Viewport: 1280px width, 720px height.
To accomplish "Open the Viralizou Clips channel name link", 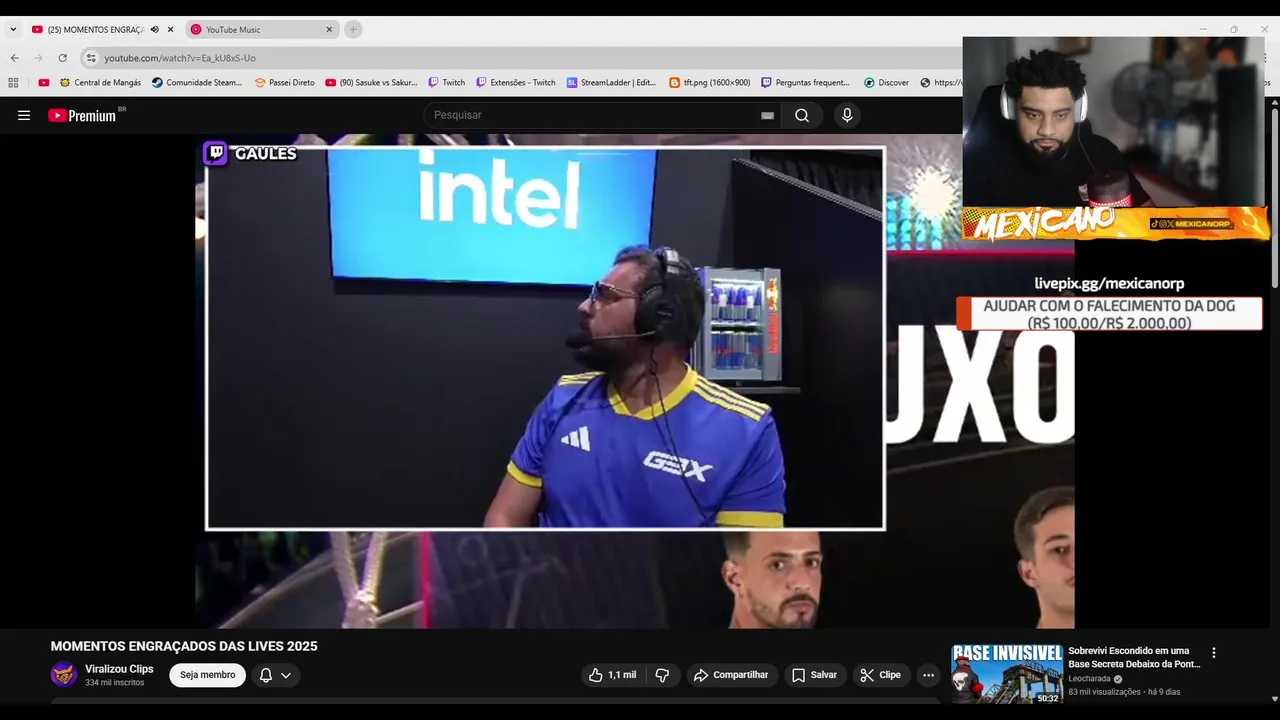I will (x=119, y=669).
